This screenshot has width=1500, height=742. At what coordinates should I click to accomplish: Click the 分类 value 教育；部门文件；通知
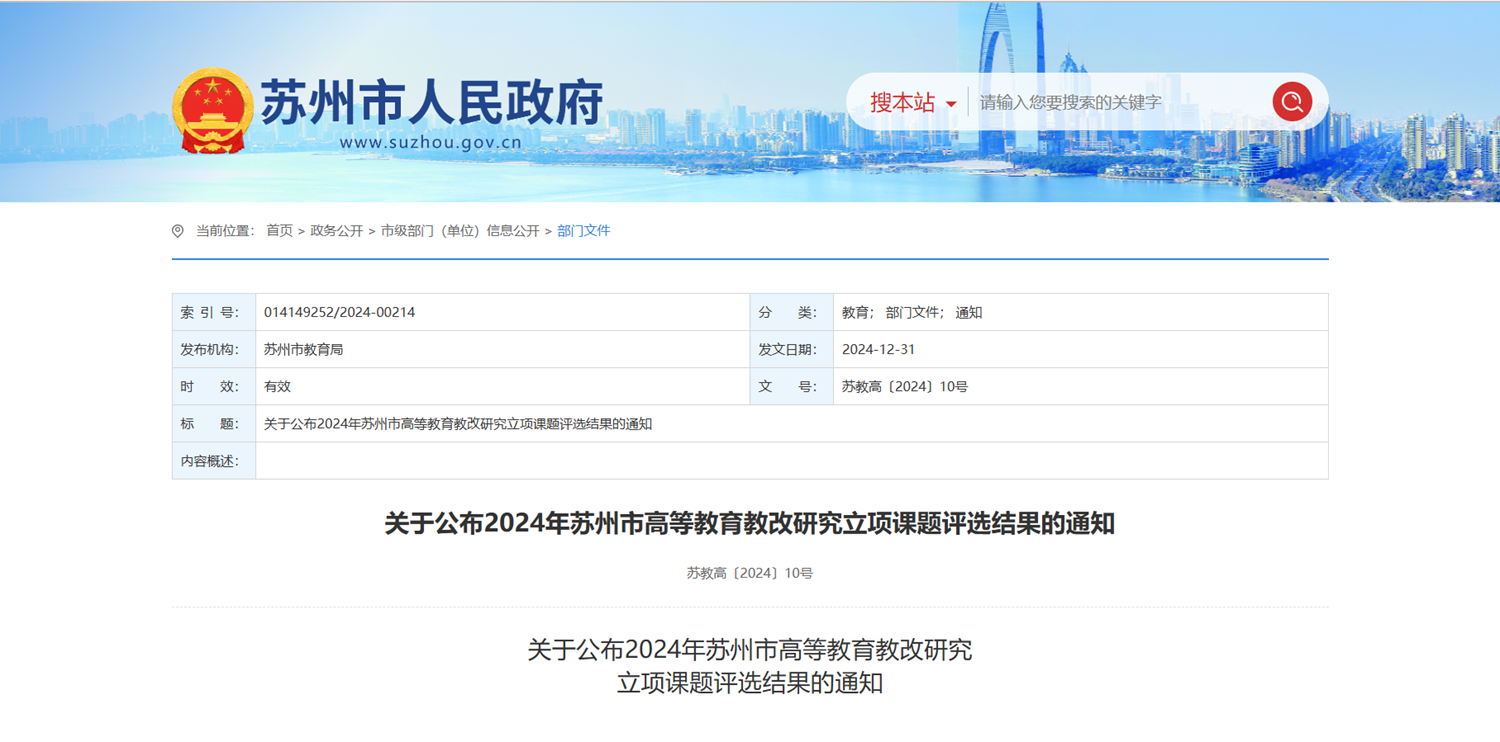(911, 313)
